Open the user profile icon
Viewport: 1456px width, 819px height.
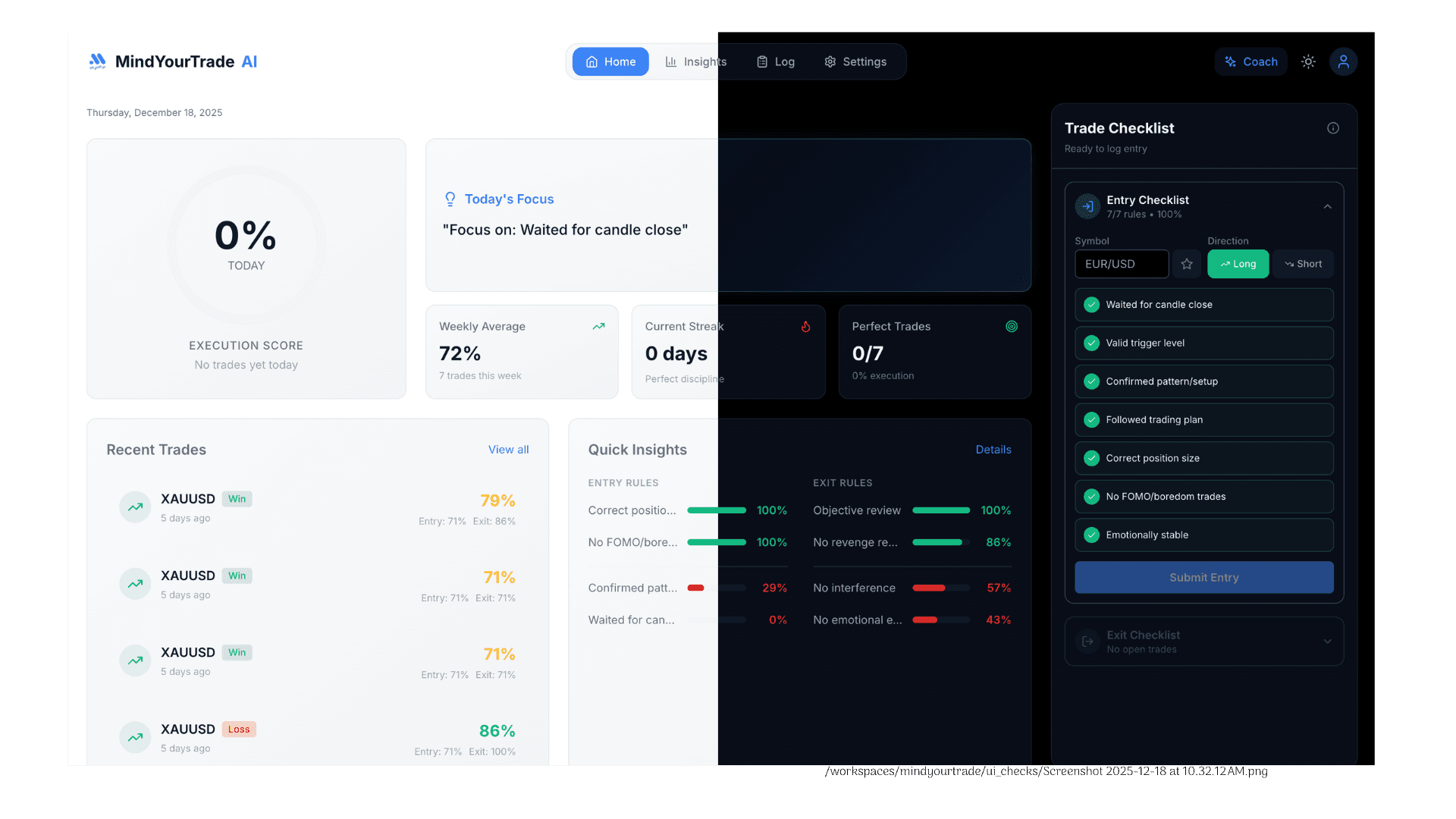click(1343, 61)
